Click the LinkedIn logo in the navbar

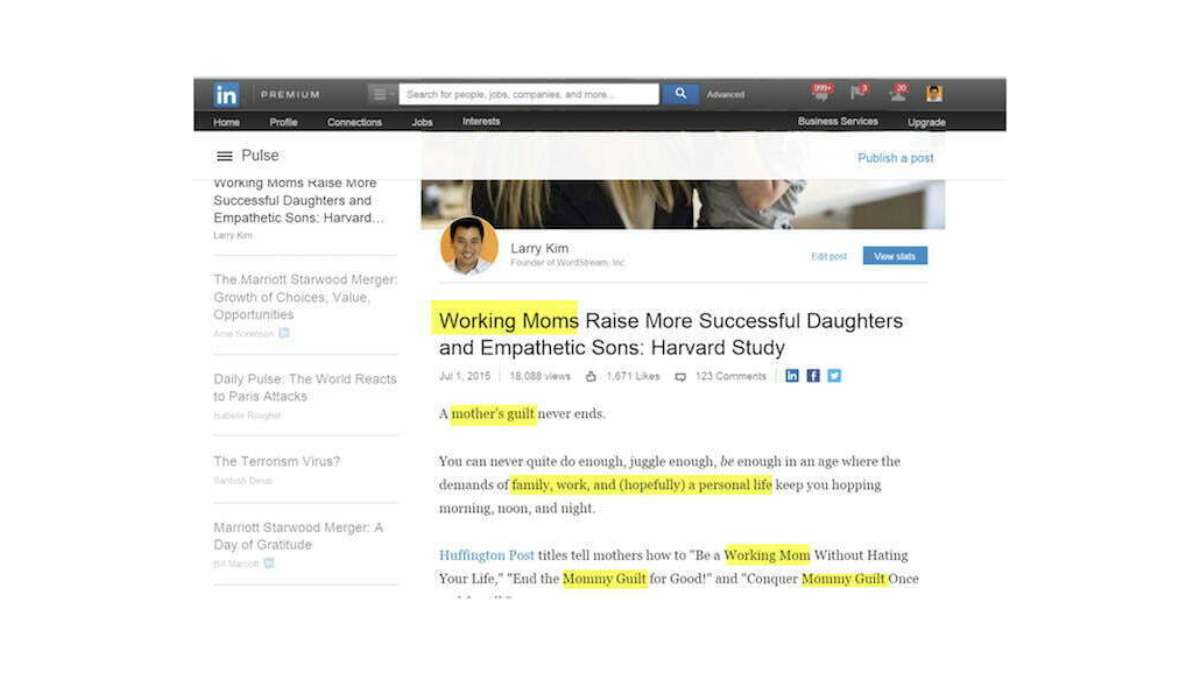[x=226, y=94]
